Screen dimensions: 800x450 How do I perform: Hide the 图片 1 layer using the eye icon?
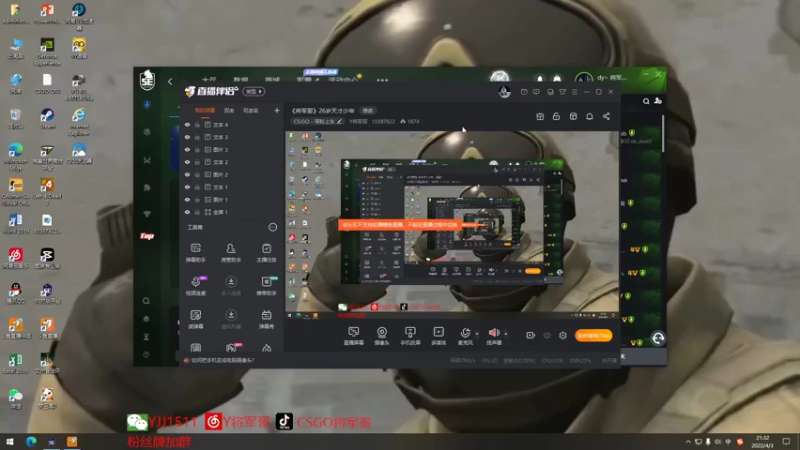tap(187, 199)
